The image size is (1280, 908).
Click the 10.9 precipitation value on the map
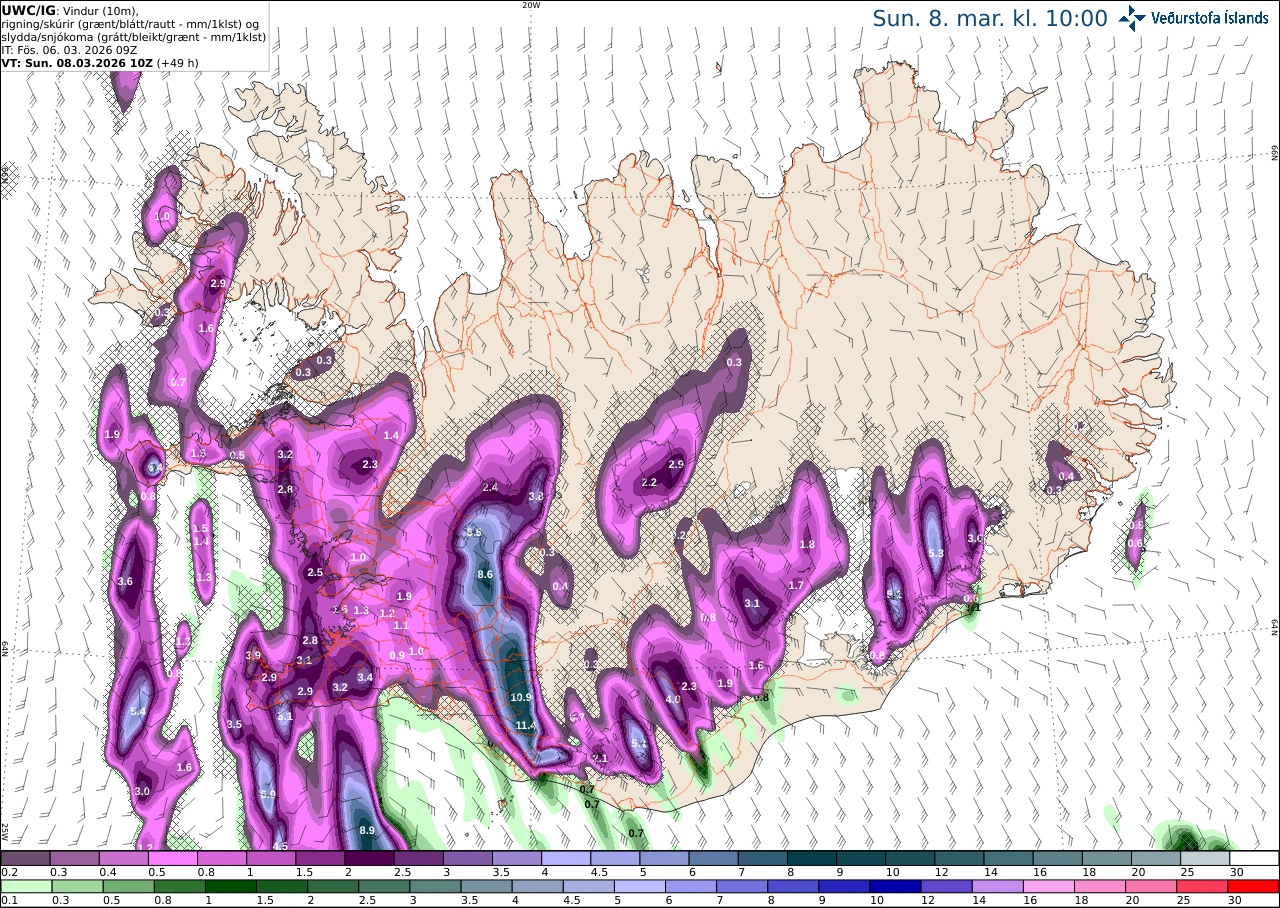[521, 697]
